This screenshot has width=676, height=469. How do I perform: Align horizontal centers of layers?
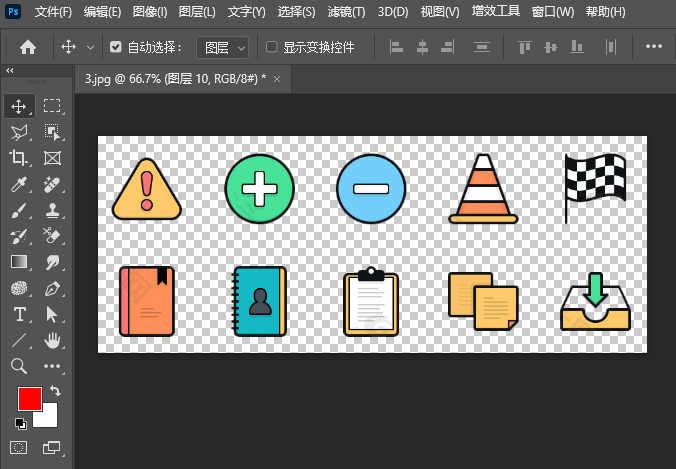(422, 47)
